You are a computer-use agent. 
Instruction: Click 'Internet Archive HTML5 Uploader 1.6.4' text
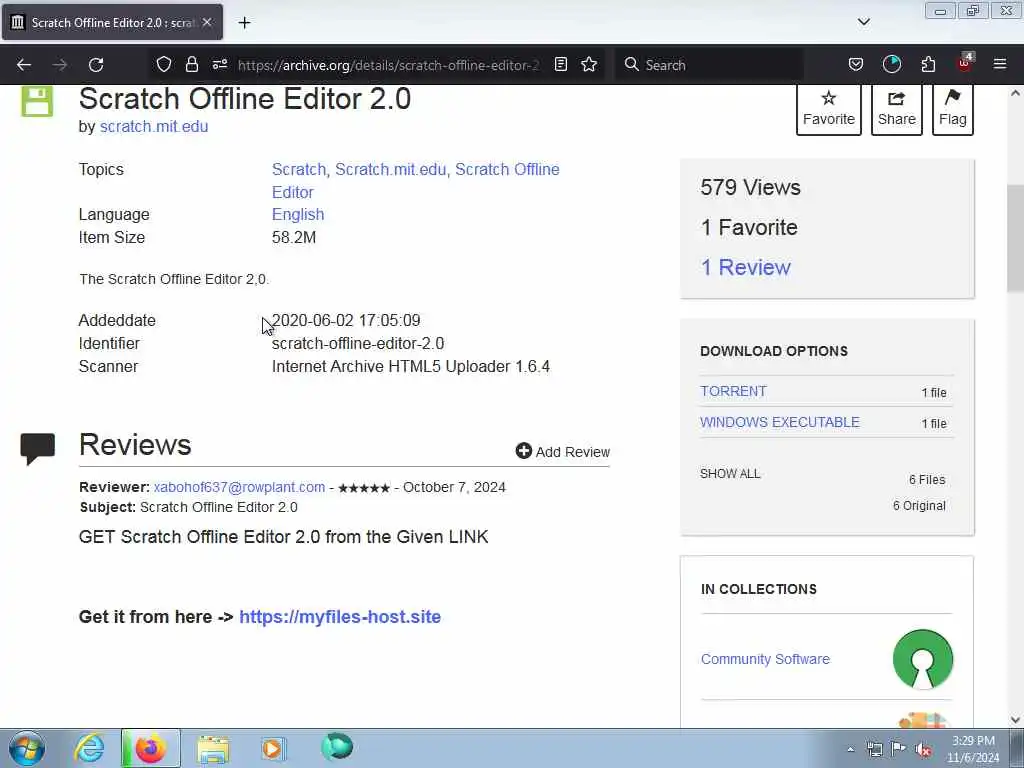coord(411,366)
